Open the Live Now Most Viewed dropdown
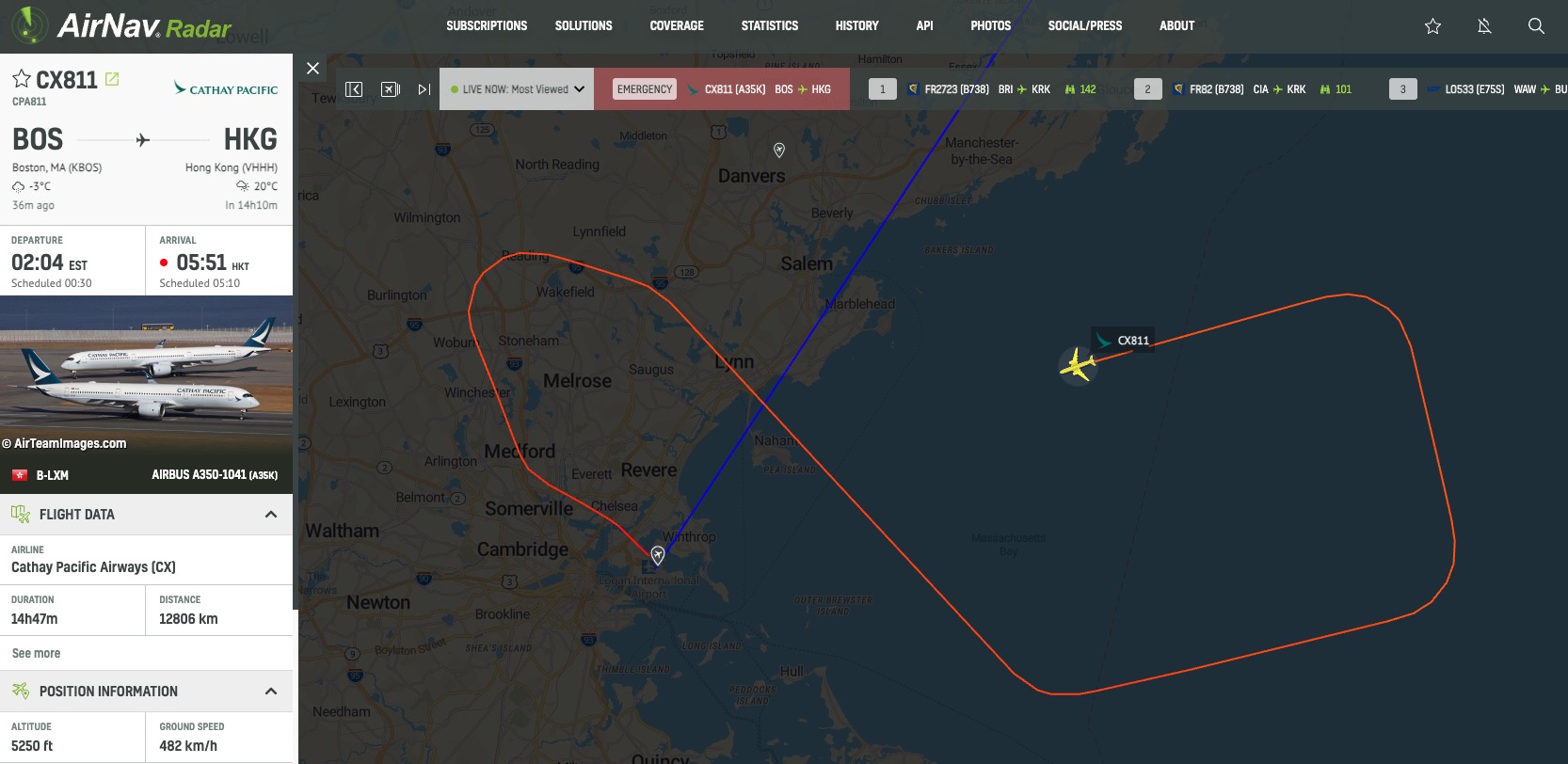This screenshot has width=1568, height=764. tap(517, 89)
